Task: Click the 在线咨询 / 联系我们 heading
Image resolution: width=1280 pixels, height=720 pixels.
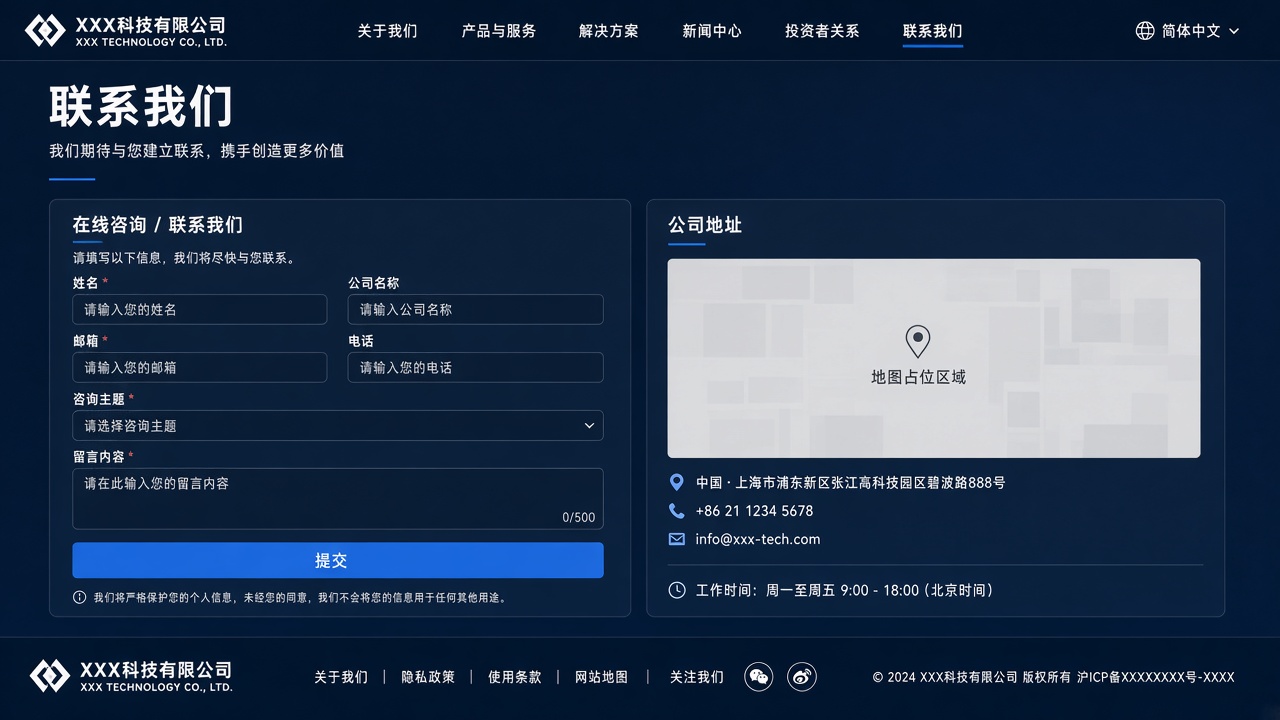Action: (157, 225)
